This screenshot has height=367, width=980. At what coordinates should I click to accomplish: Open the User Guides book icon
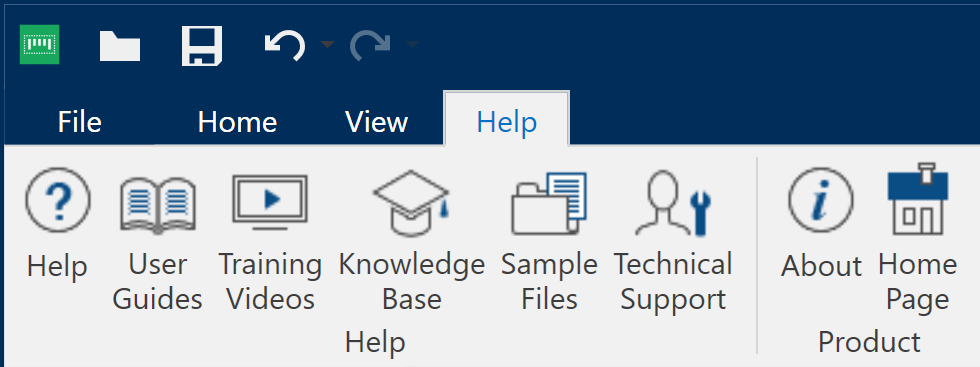[158, 204]
